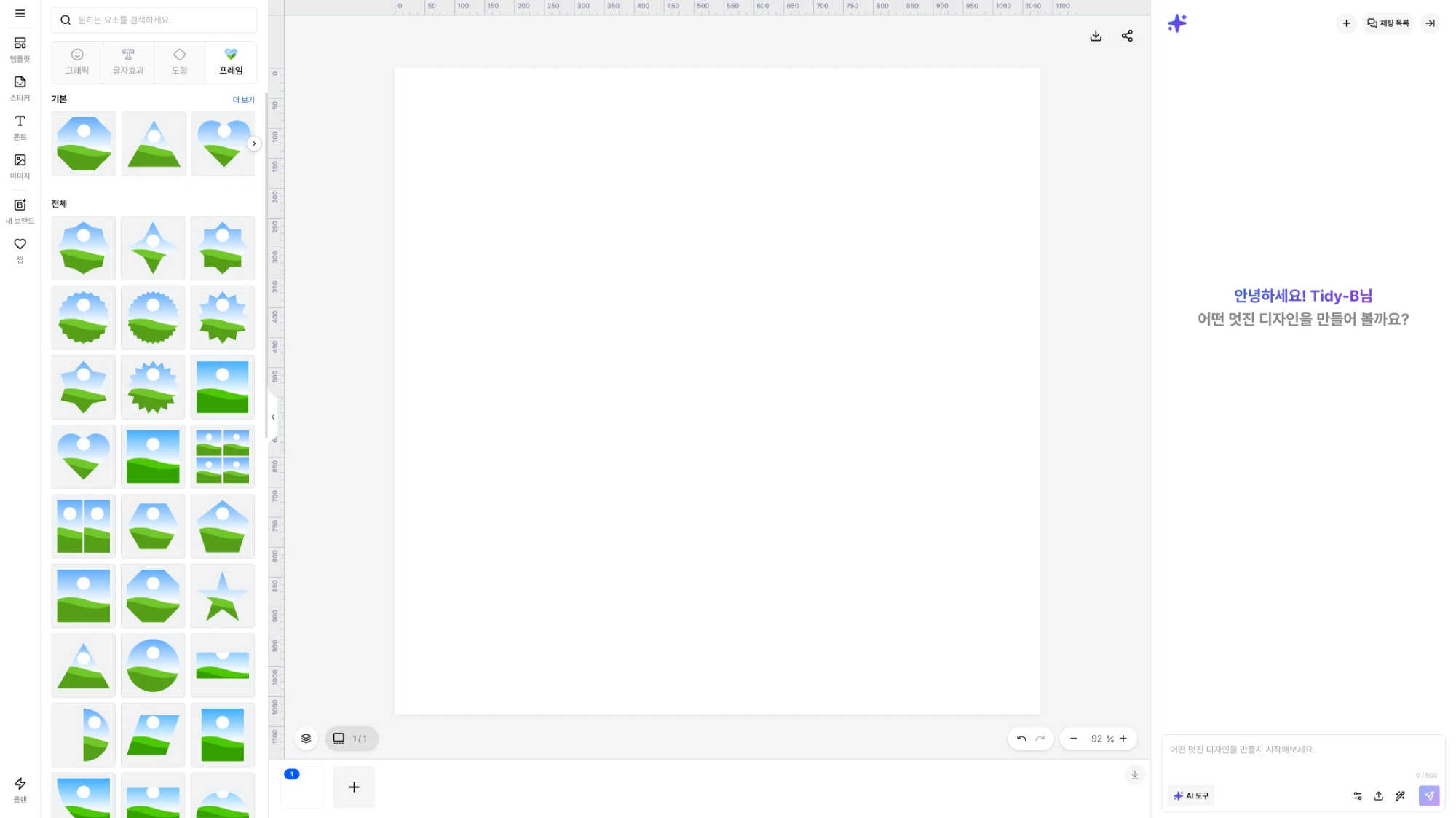Insert the heart frame in 전체 section
The width and height of the screenshot is (1456, 818).
(x=84, y=457)
